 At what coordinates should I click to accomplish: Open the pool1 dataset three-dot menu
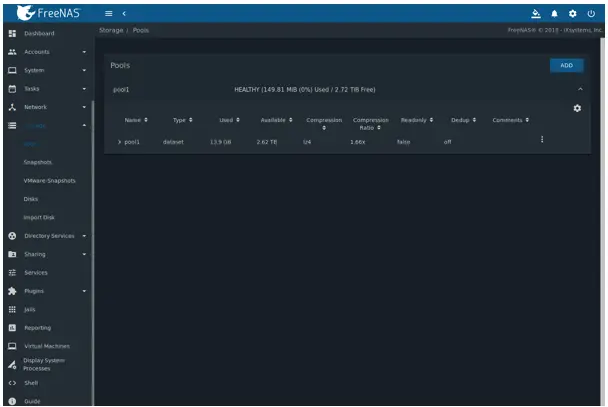coord(542,139)
